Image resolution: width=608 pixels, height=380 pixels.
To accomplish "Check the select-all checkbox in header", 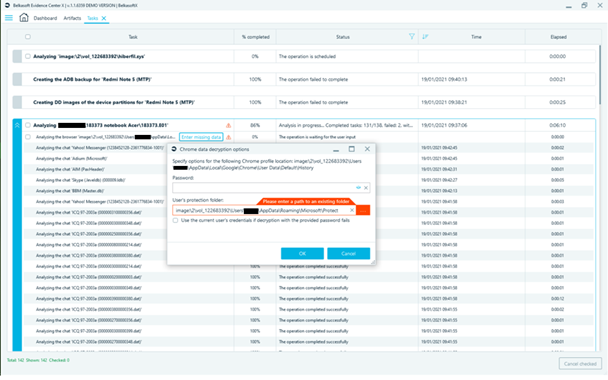I will tap(28, 37).
